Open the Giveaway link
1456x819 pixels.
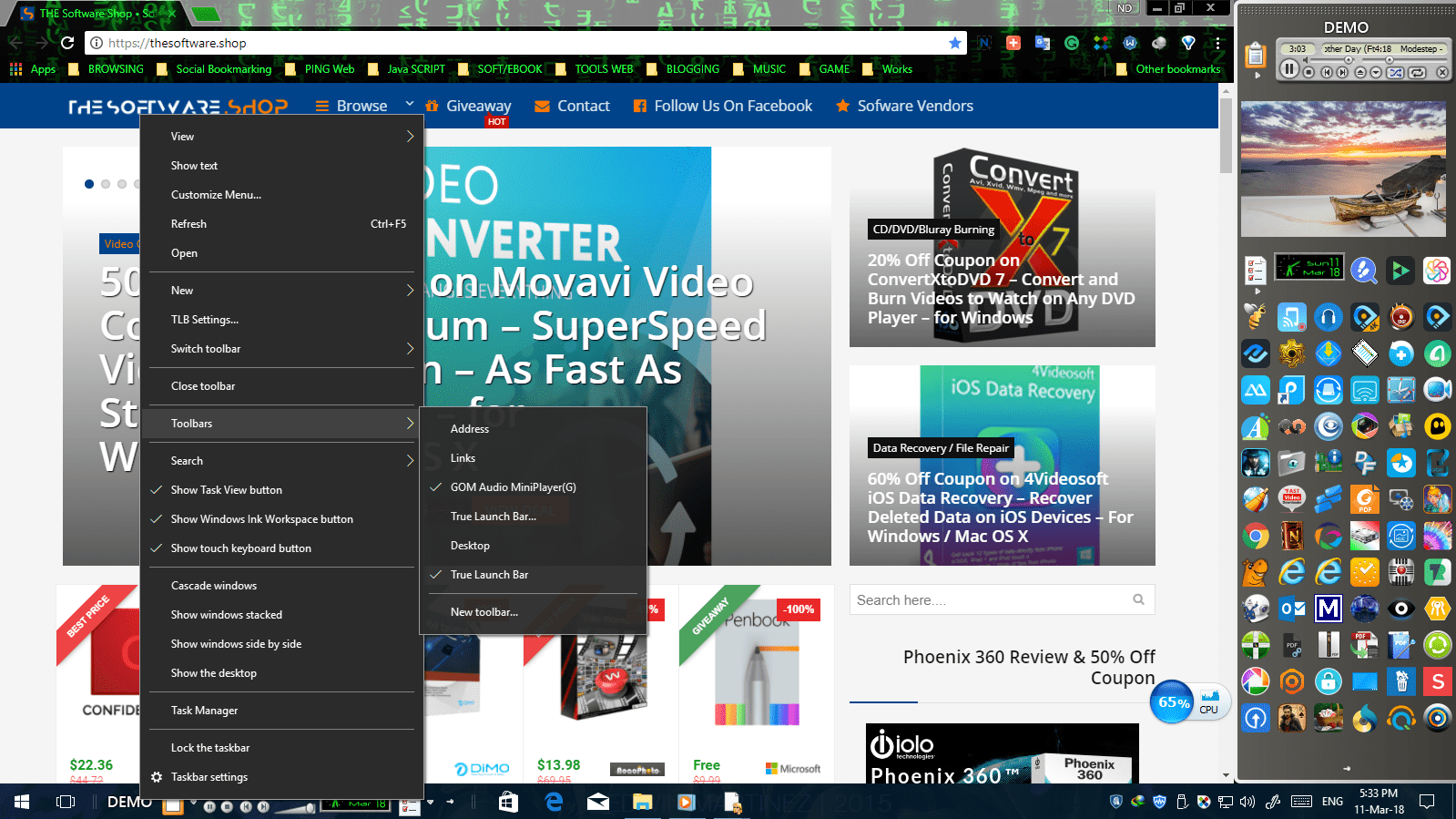[x=469, y=106]
